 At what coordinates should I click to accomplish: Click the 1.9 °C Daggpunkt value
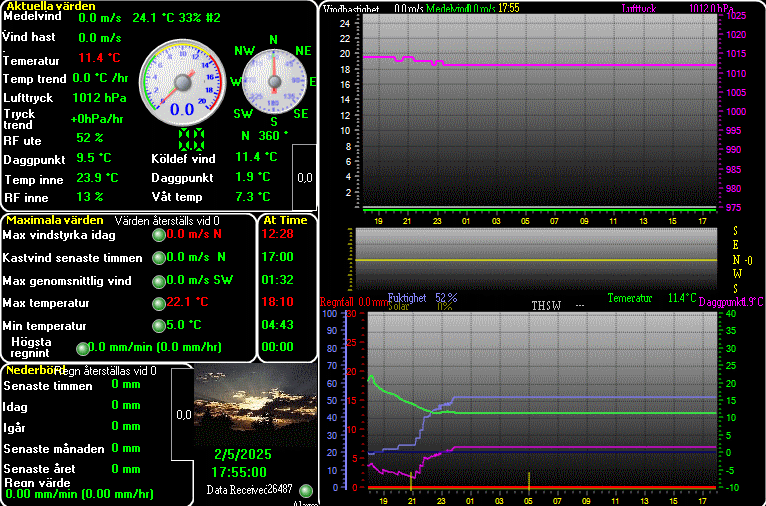tap(253, 176)
